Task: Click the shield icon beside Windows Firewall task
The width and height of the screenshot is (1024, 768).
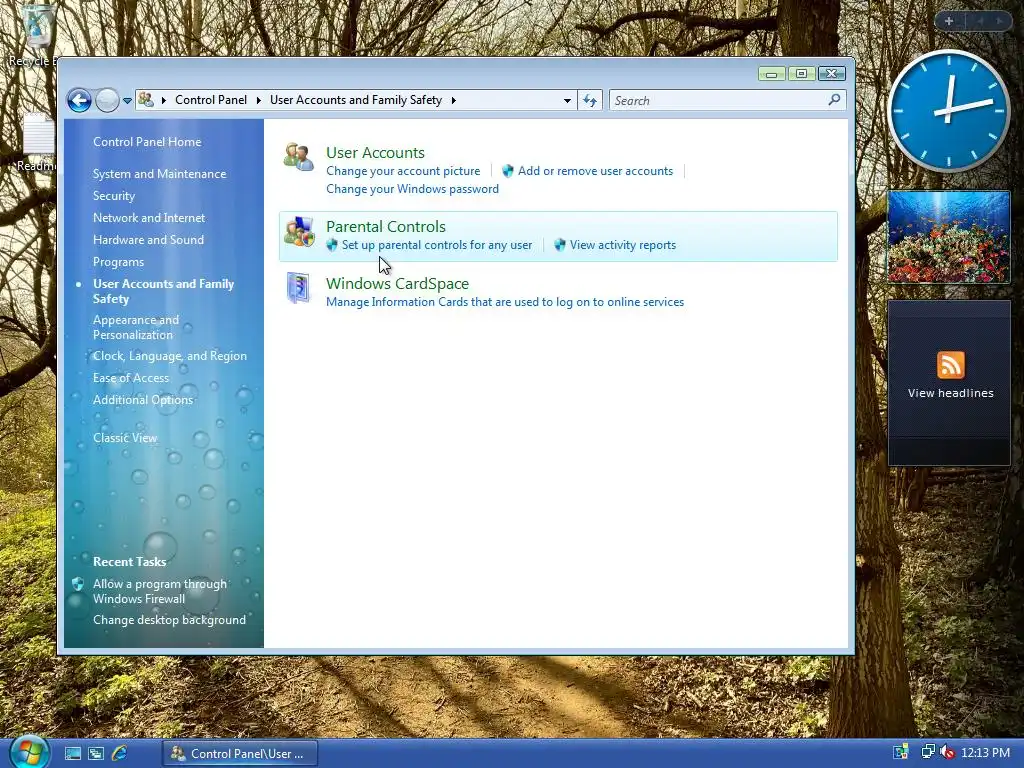Action: pyautogui.click(x=78, y=584)
